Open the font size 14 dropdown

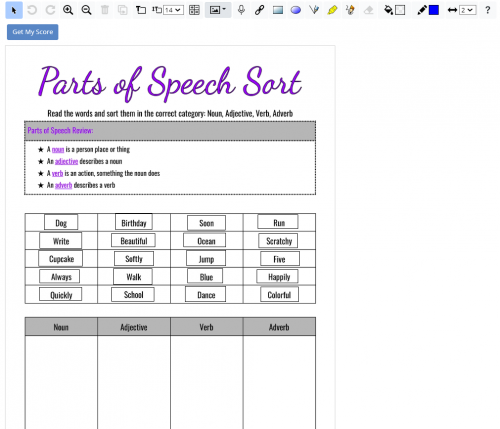pyautogui.click(x=173, y=10)
